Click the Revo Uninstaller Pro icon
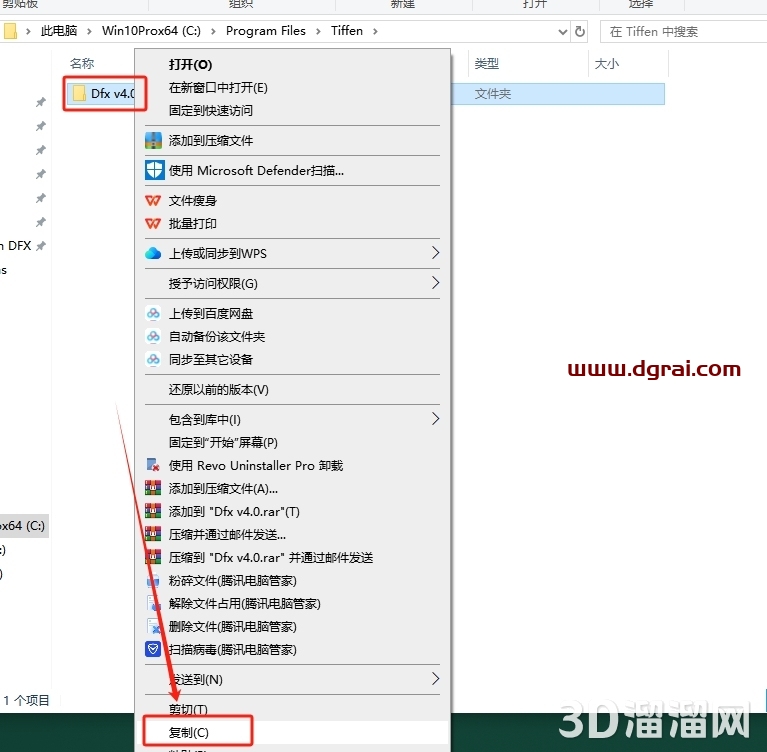This screenshot has height=752, width=767. [153, 465]
